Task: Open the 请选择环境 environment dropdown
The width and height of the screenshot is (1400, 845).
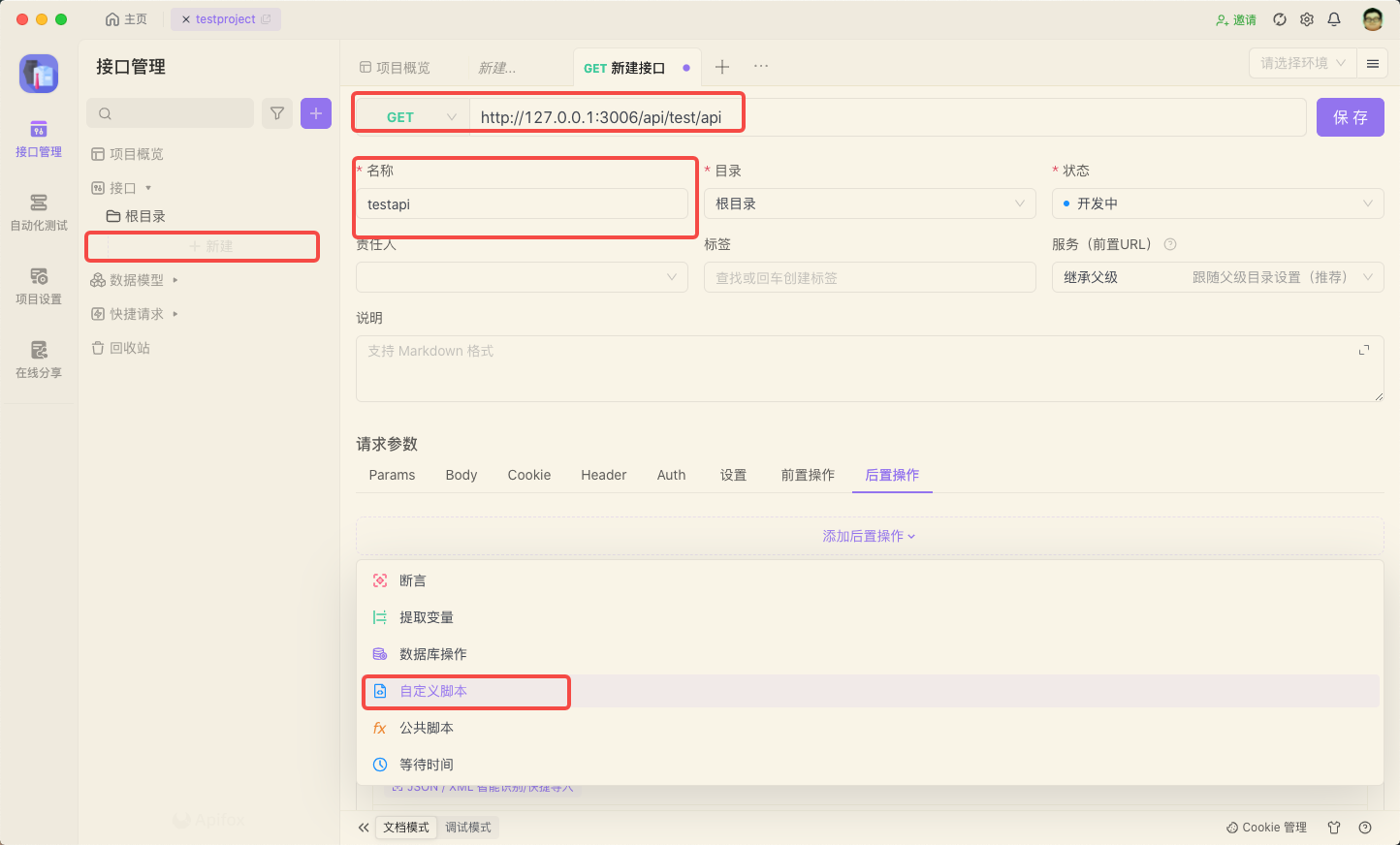Action: click(1302, 63)
